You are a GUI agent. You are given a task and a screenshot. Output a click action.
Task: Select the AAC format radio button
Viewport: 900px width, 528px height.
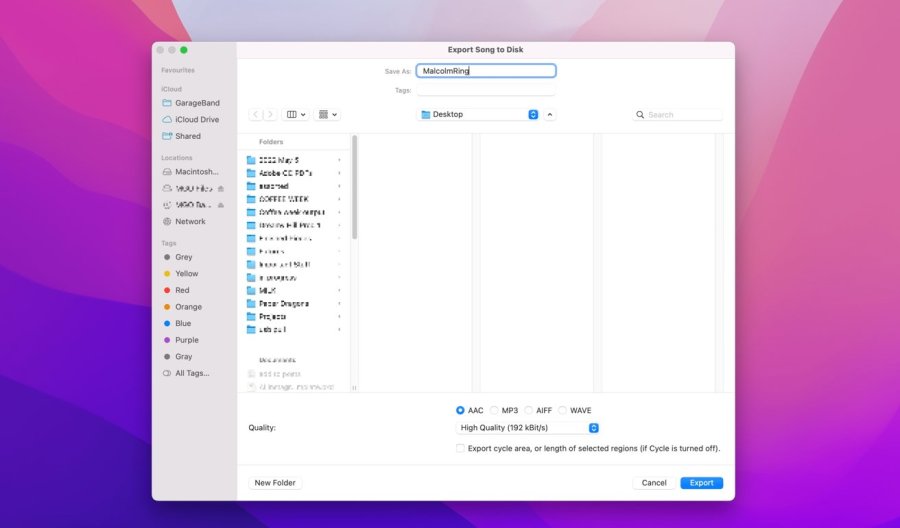coord(460,410)
